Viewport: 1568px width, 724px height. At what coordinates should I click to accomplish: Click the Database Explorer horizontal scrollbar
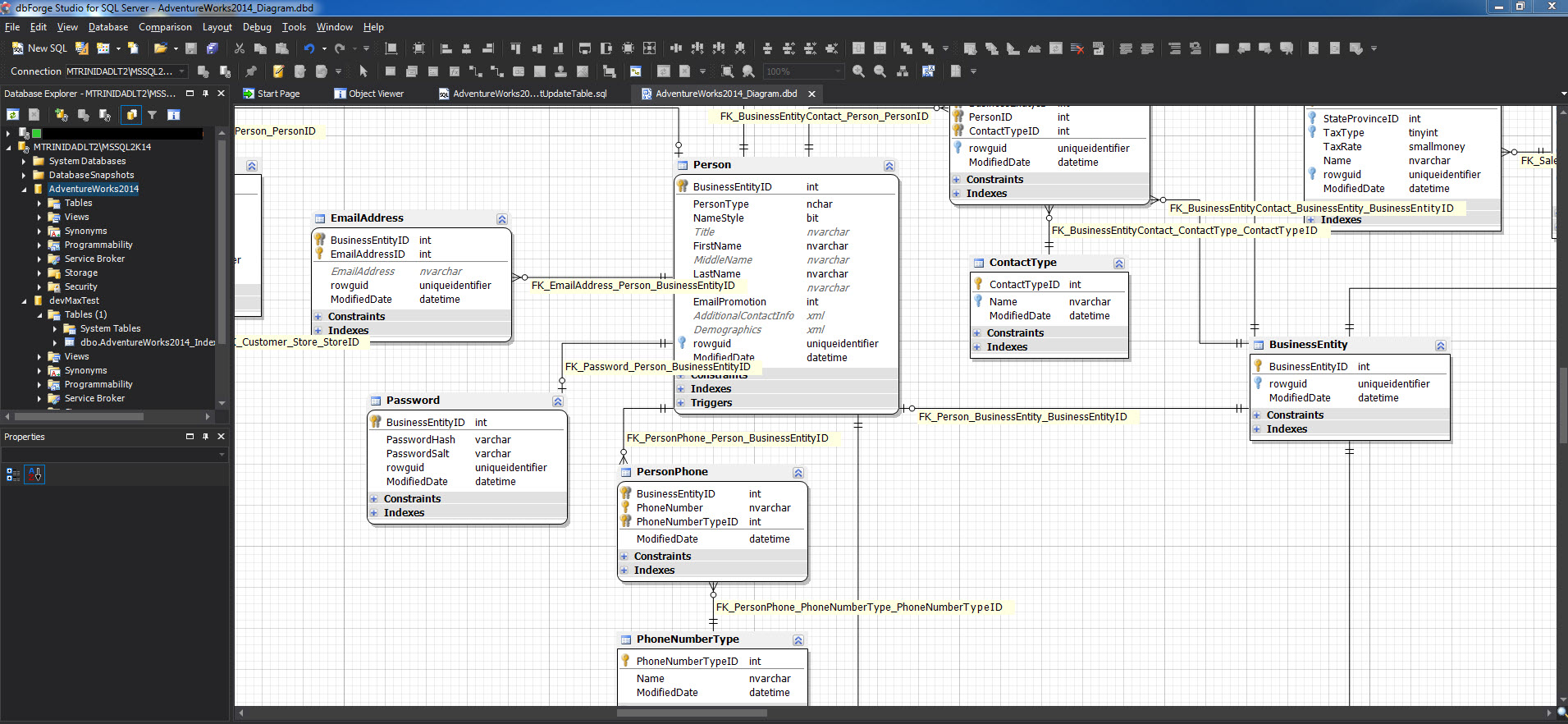[78, 416]
